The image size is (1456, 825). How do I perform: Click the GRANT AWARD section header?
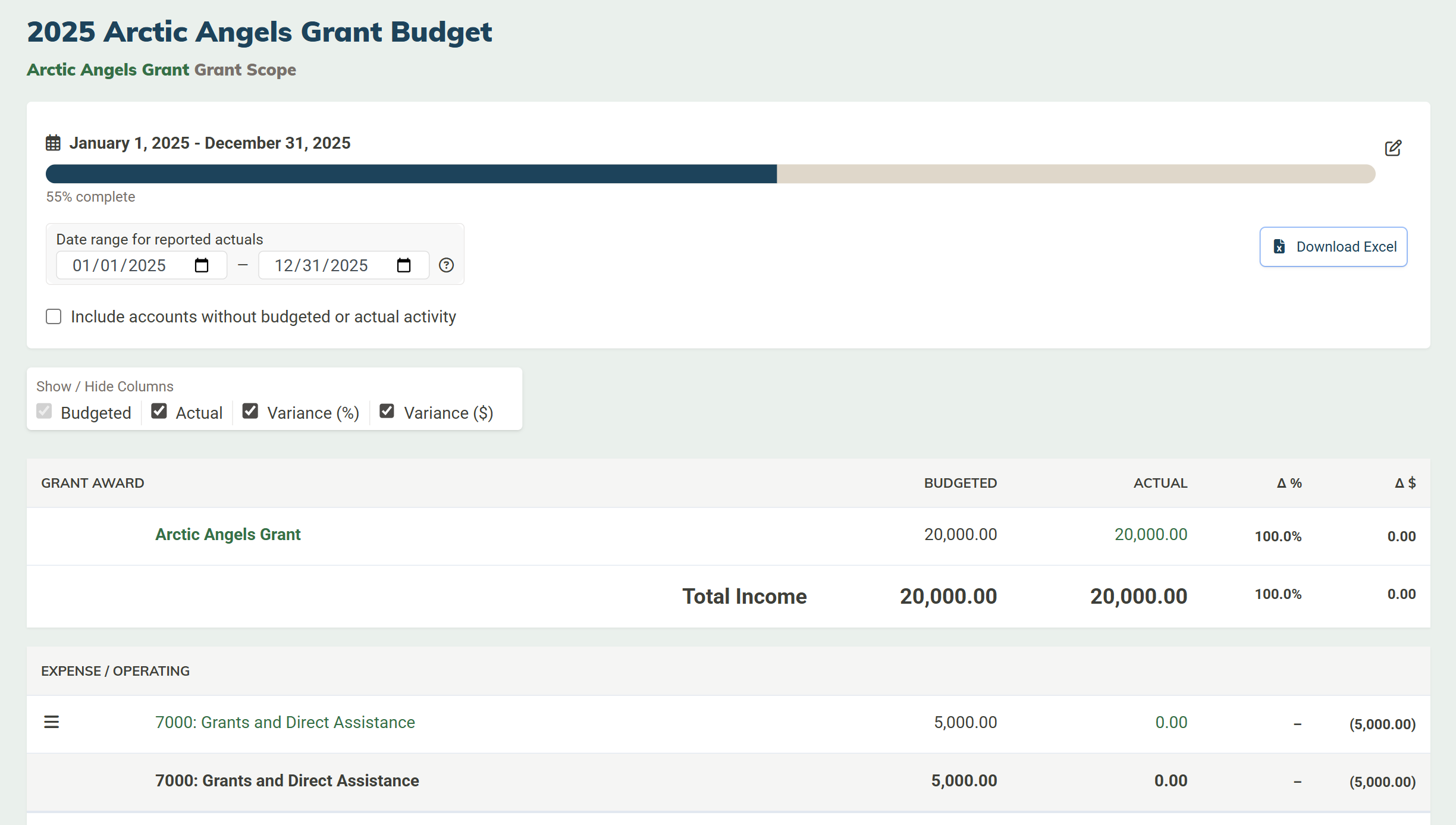point(93,483)
